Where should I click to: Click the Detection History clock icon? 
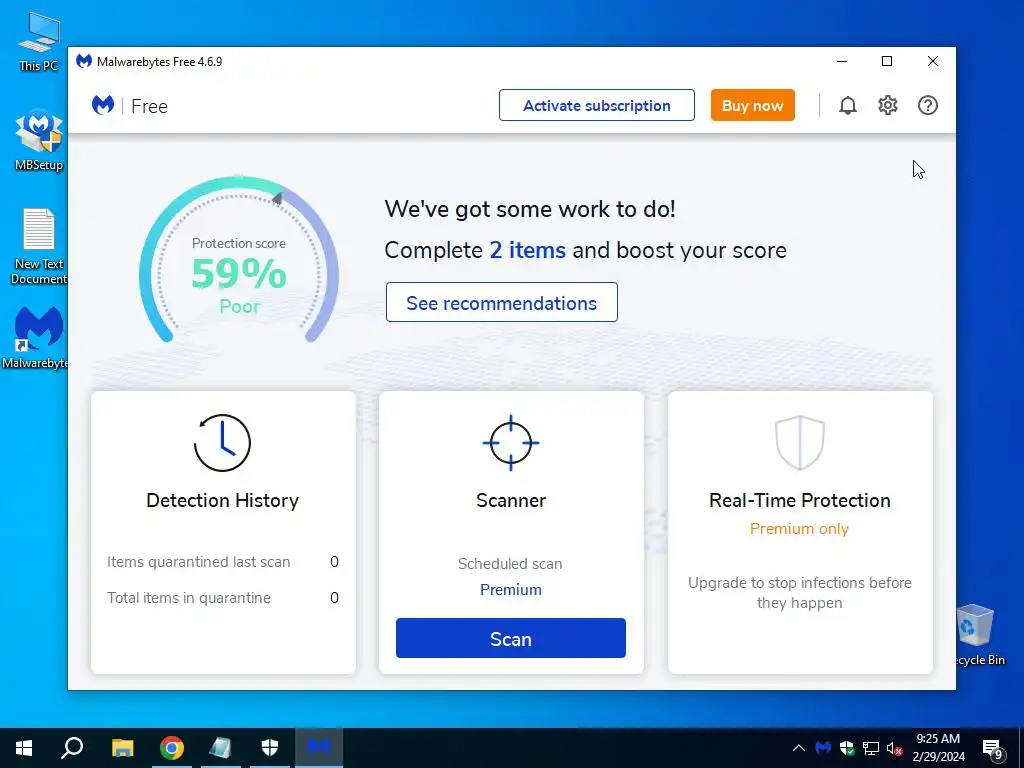[x=222, y=443]
